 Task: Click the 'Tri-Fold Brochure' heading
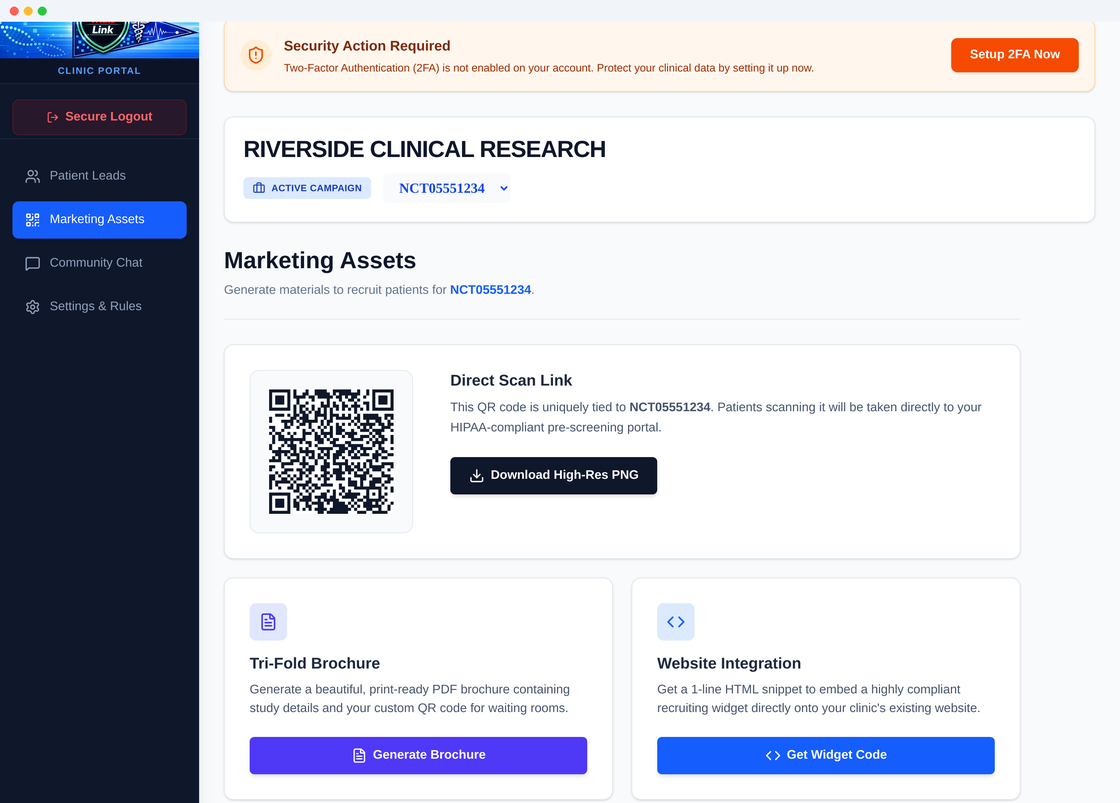click(315, 664)
